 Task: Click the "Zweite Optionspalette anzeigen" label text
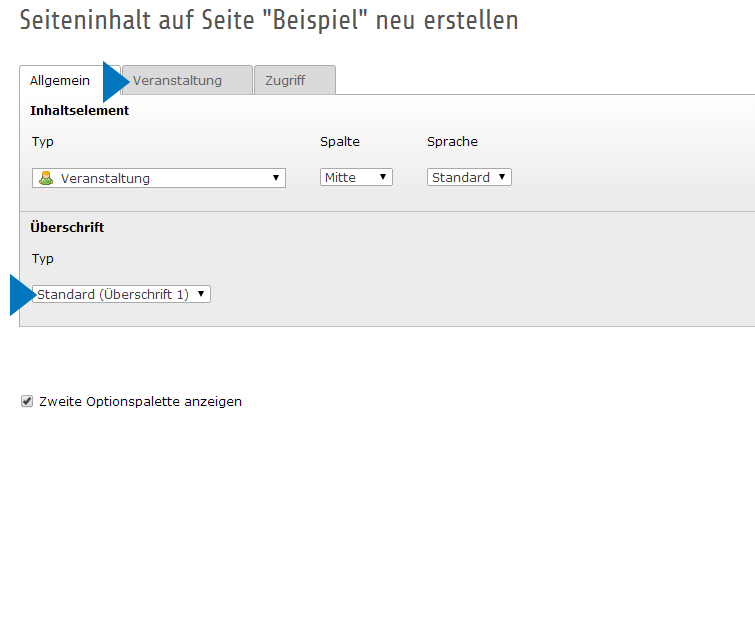[140, 402]
